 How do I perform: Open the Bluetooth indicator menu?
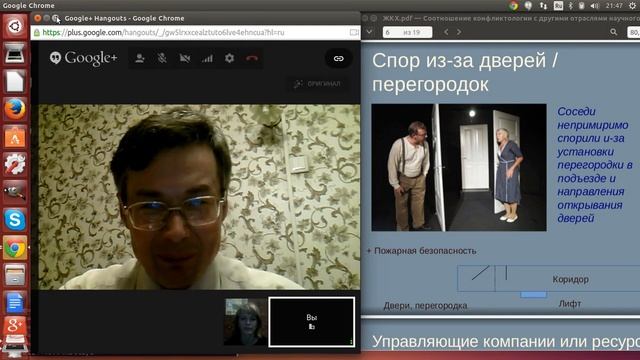coord(571,5)
